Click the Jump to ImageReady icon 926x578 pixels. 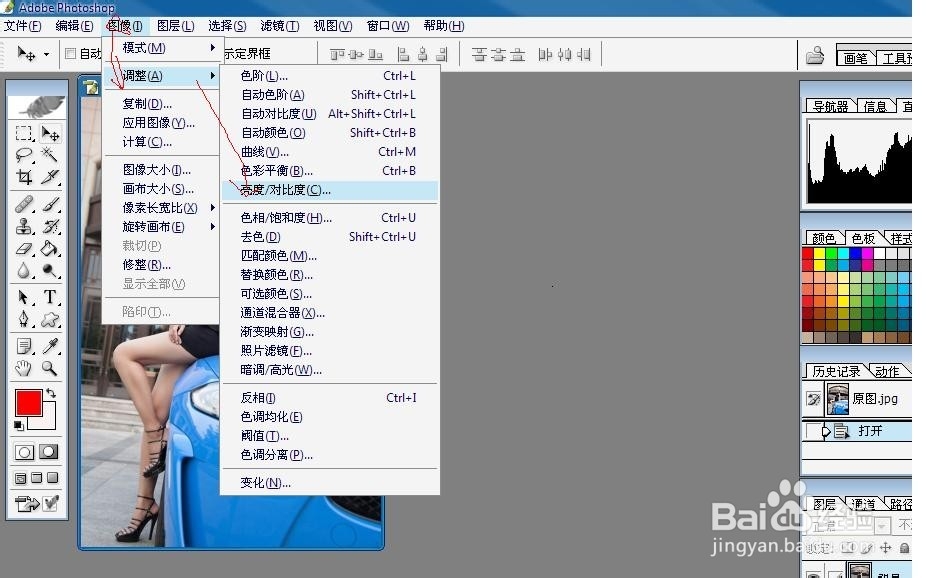(x=26, y=503)
